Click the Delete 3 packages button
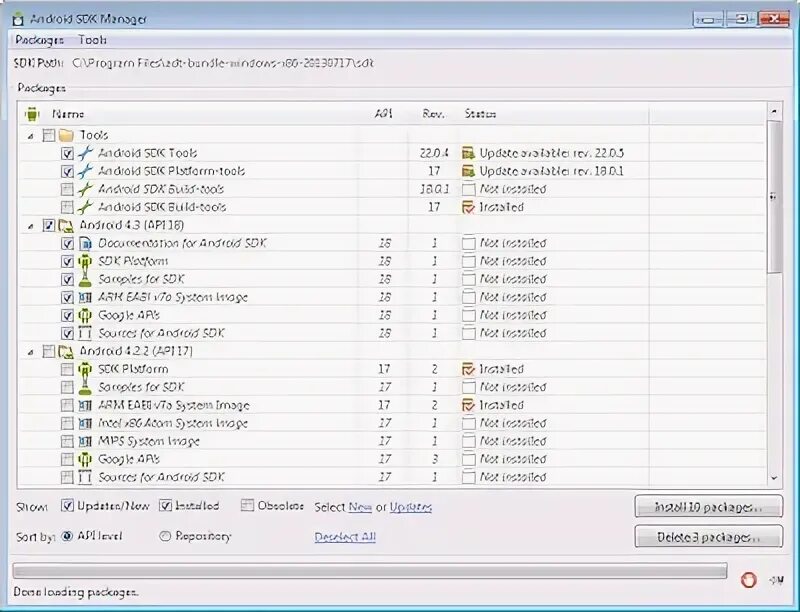 tap(709, 537)
